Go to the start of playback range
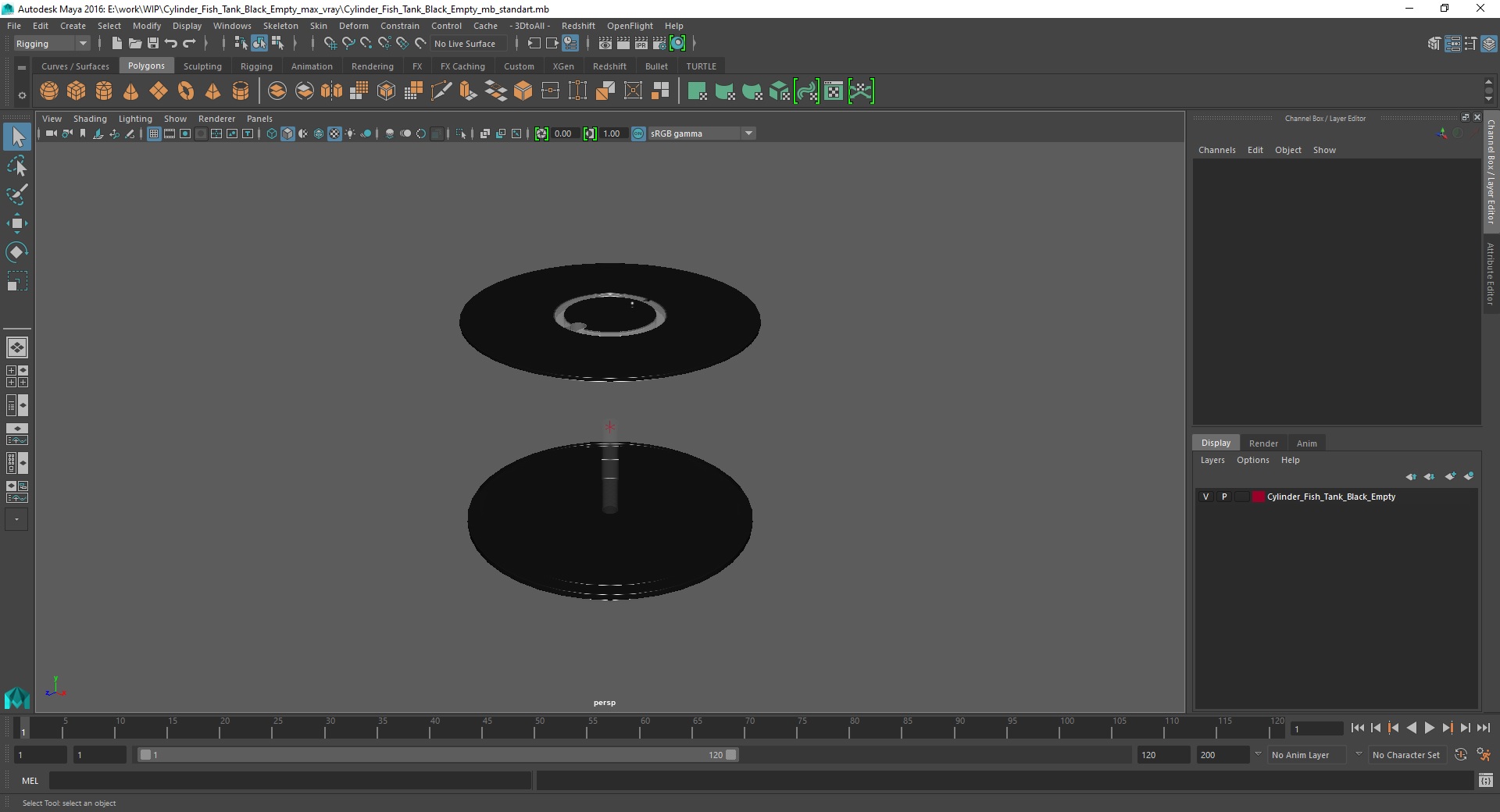The height and width of the screenshot is (812, 1500). point(1358,728)
